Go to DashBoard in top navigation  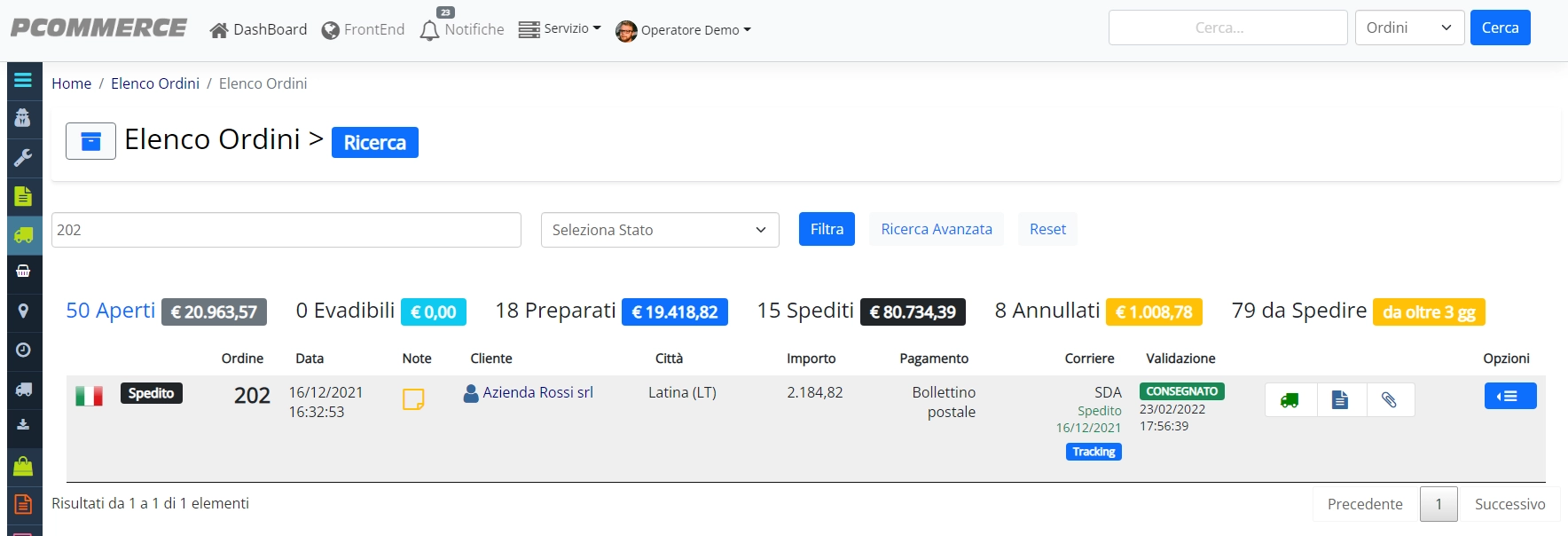click(x=258, y=30)
